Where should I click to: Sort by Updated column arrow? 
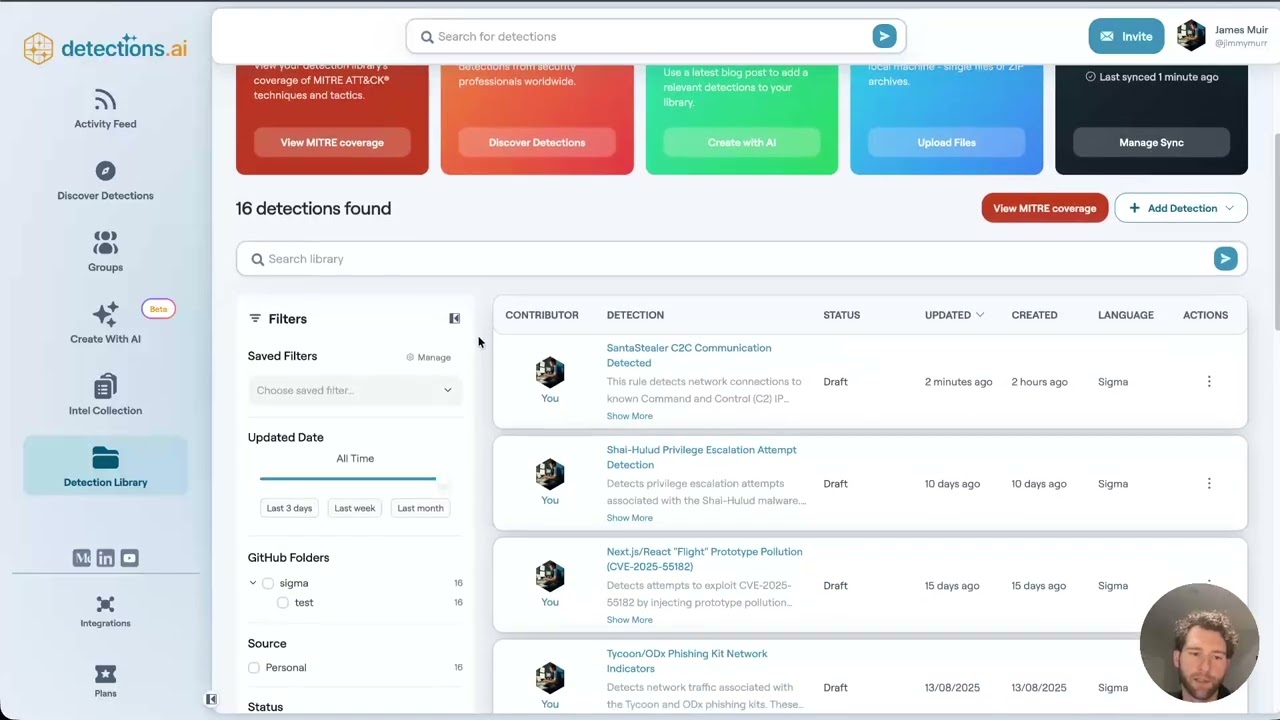[x=980, y=315]
